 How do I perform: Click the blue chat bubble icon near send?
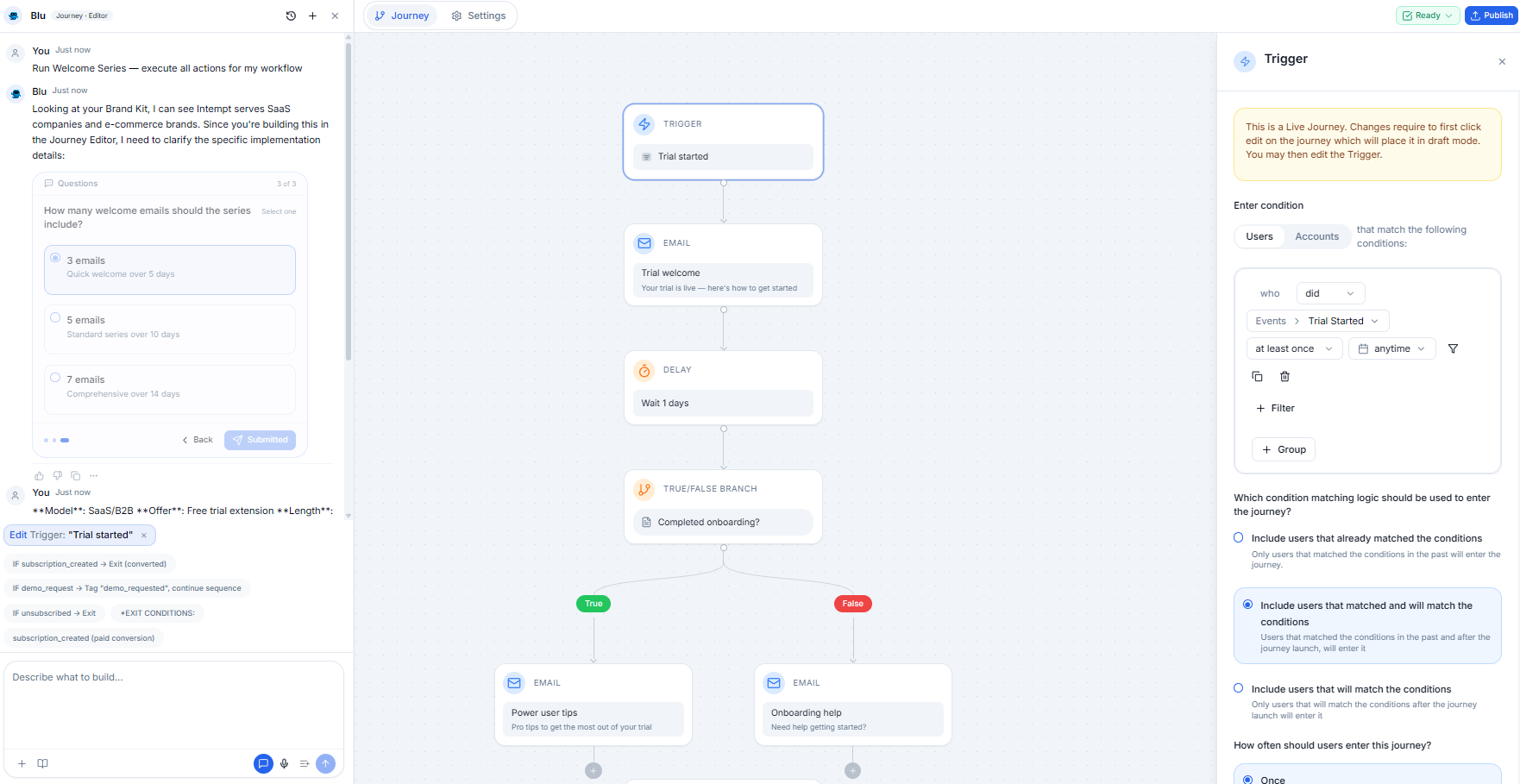[x=263, y=763]
